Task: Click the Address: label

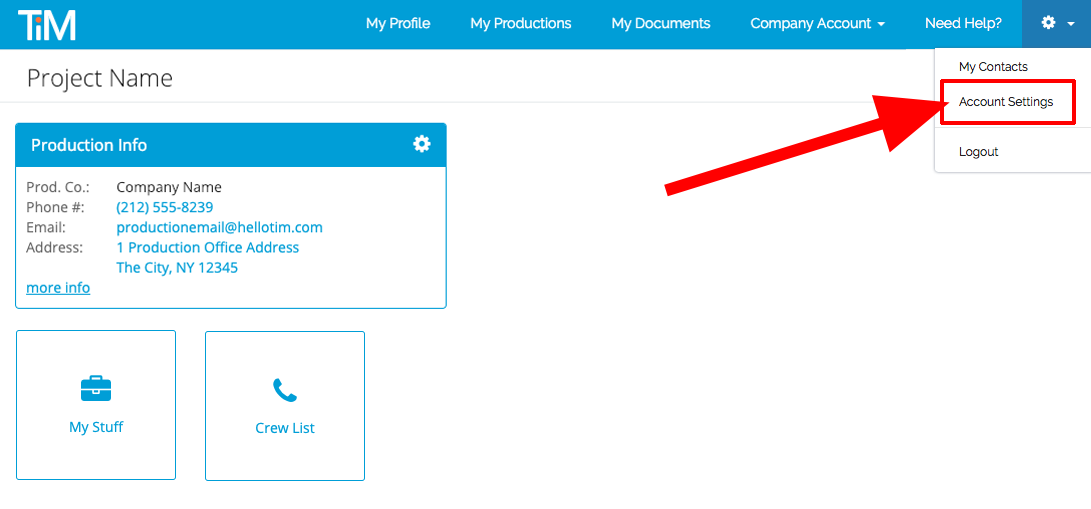Action: pos(54,248)
